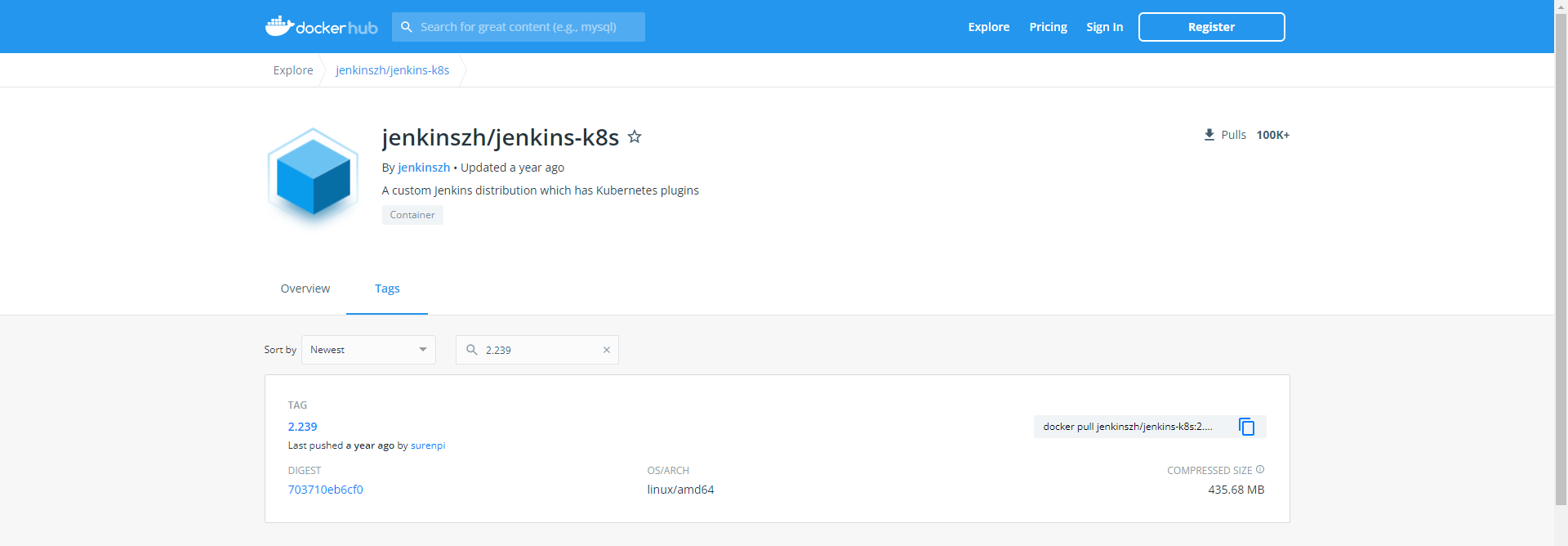Click the search magnifier icon in header

pyautogui.click(x=407, y=27)
